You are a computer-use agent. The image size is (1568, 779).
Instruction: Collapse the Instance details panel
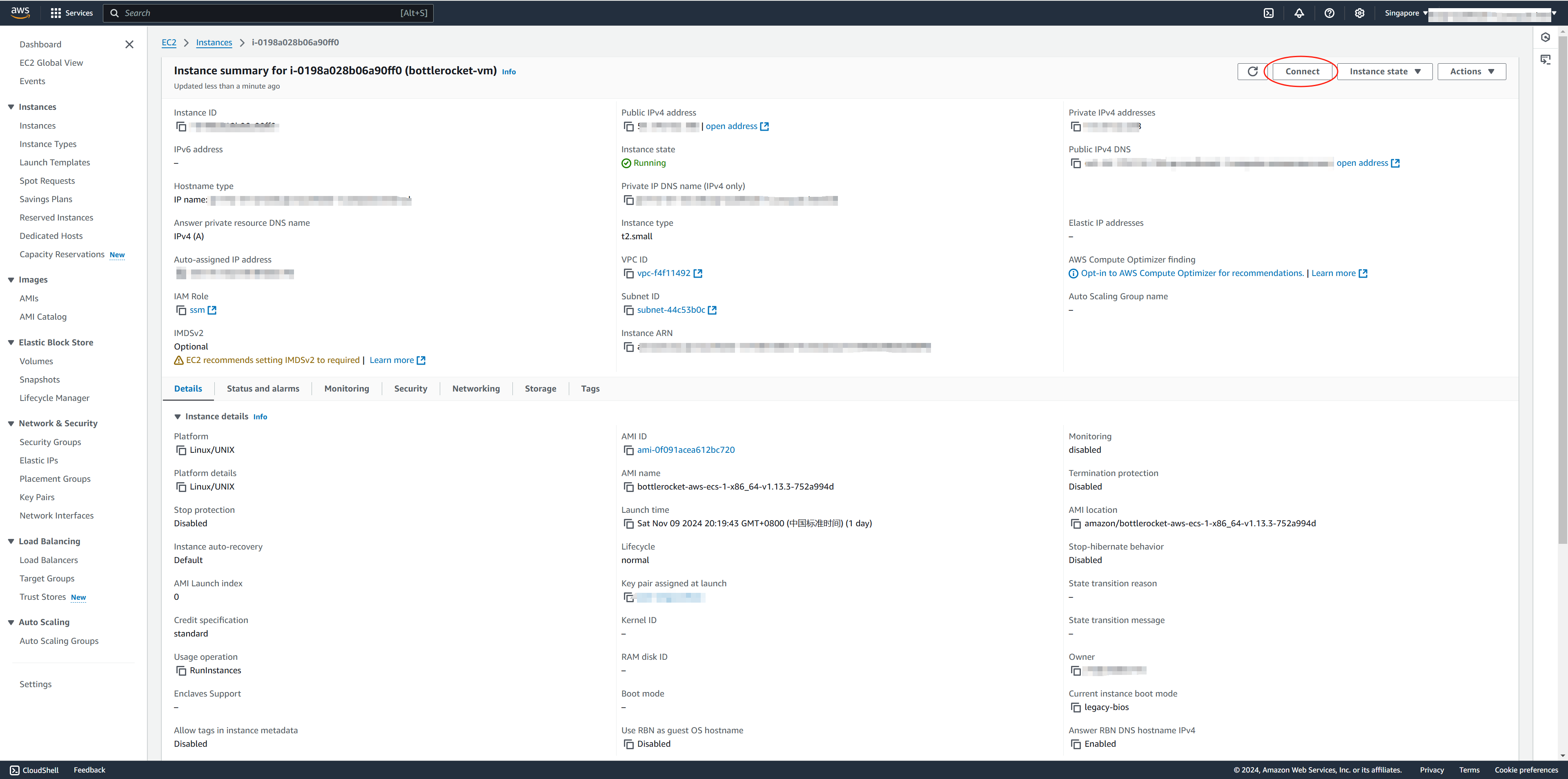pos(178,417)
